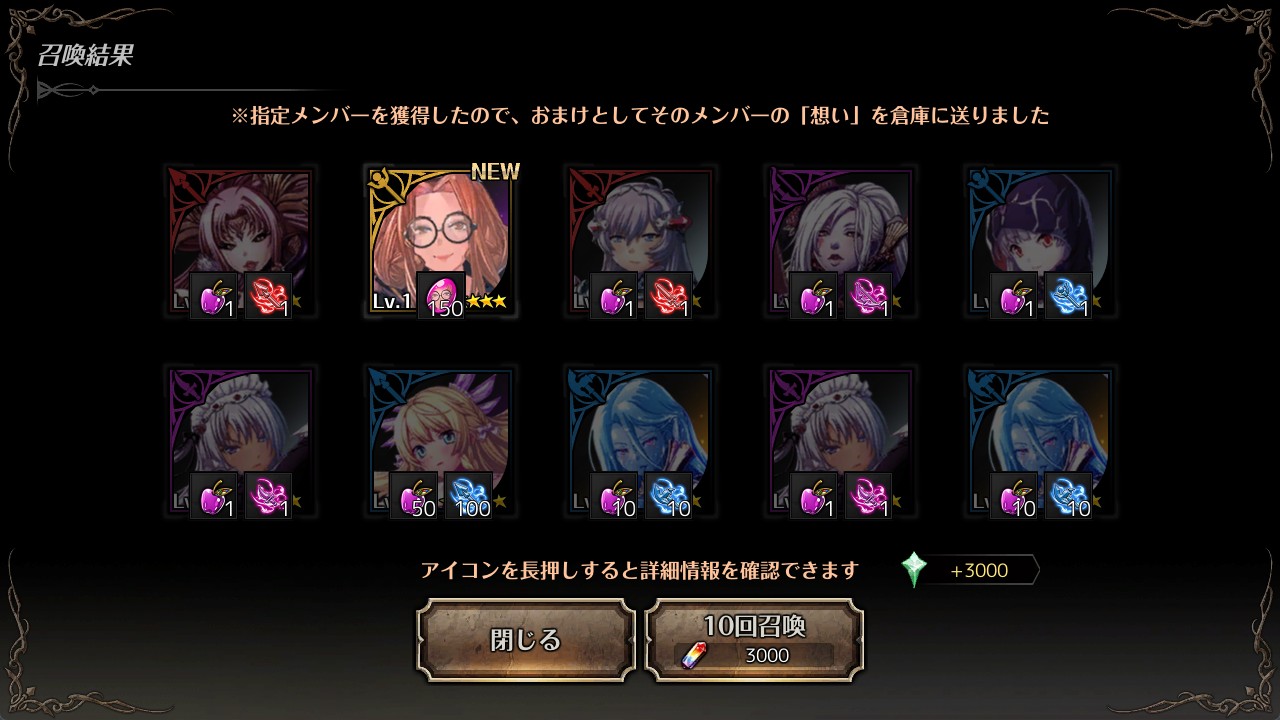Click the pink egg icon showing 150

441,296
